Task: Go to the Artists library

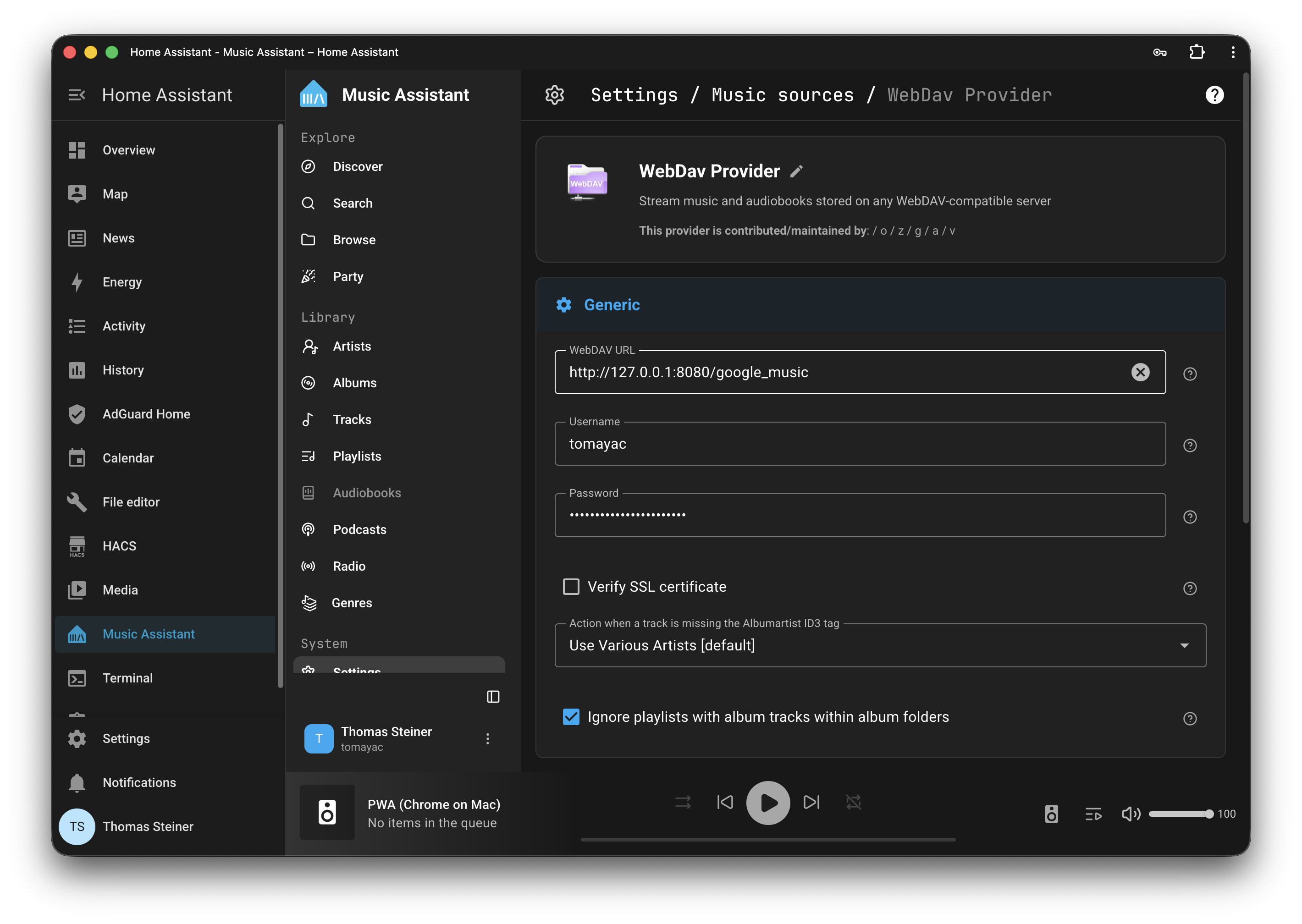Action: pos(398,346)
